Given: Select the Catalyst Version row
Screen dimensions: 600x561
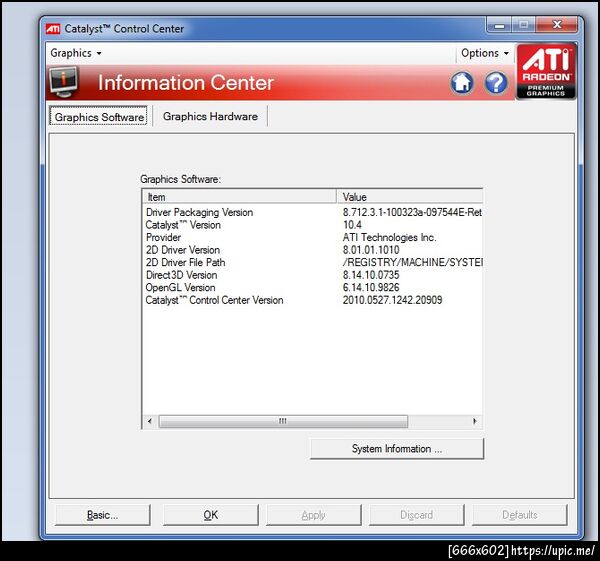Looking at the screenshot, I should tap(312, 225).
